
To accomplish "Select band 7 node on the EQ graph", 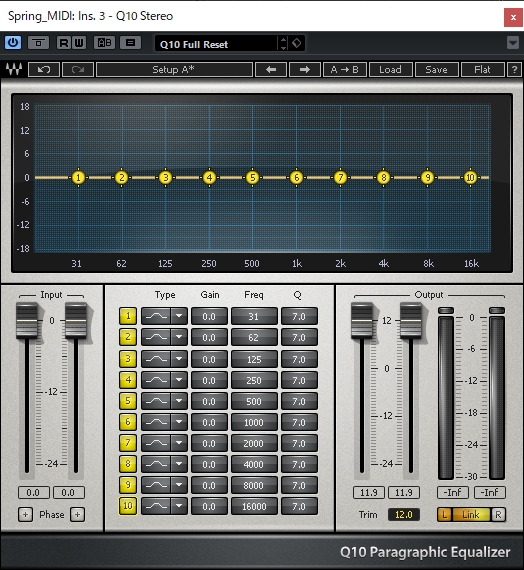I will click(x=340, y=178).
